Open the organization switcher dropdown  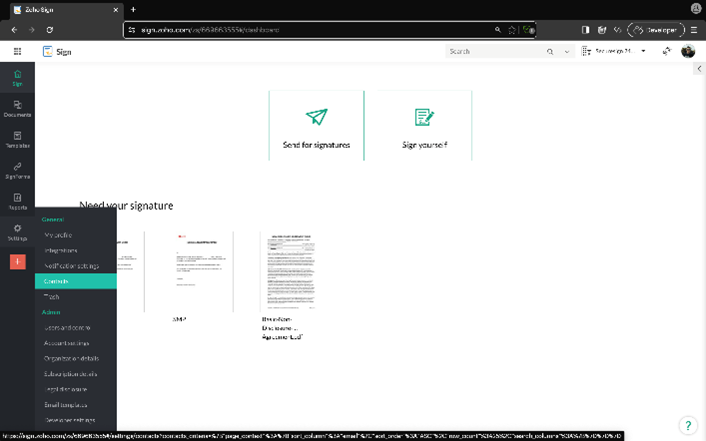tap(620, 51)
